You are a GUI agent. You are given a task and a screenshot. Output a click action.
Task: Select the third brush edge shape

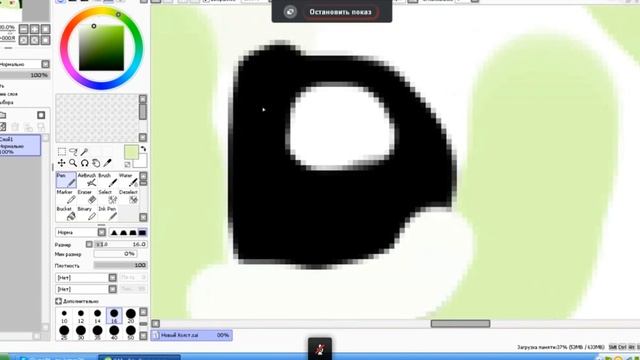pos(133,233)
